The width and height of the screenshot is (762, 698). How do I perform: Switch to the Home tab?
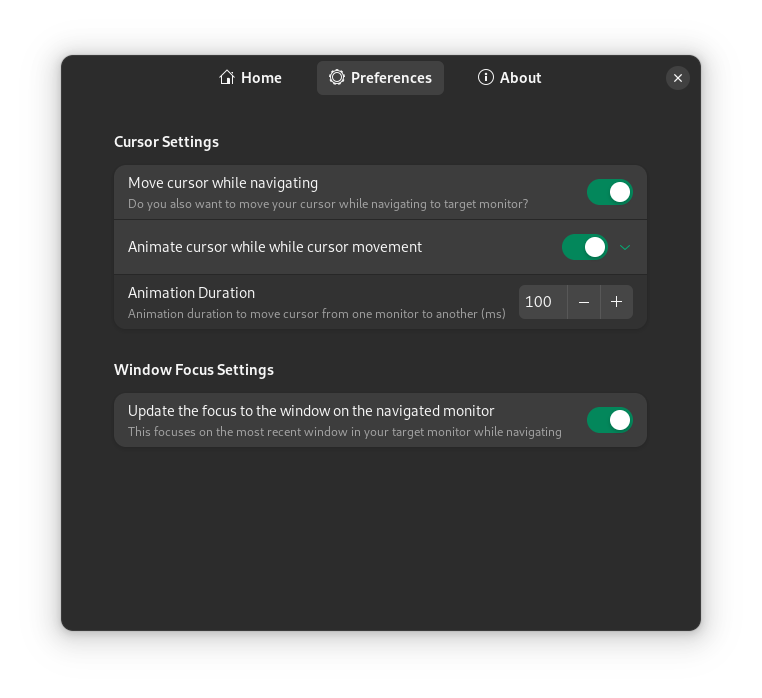(x=250, y=78)
